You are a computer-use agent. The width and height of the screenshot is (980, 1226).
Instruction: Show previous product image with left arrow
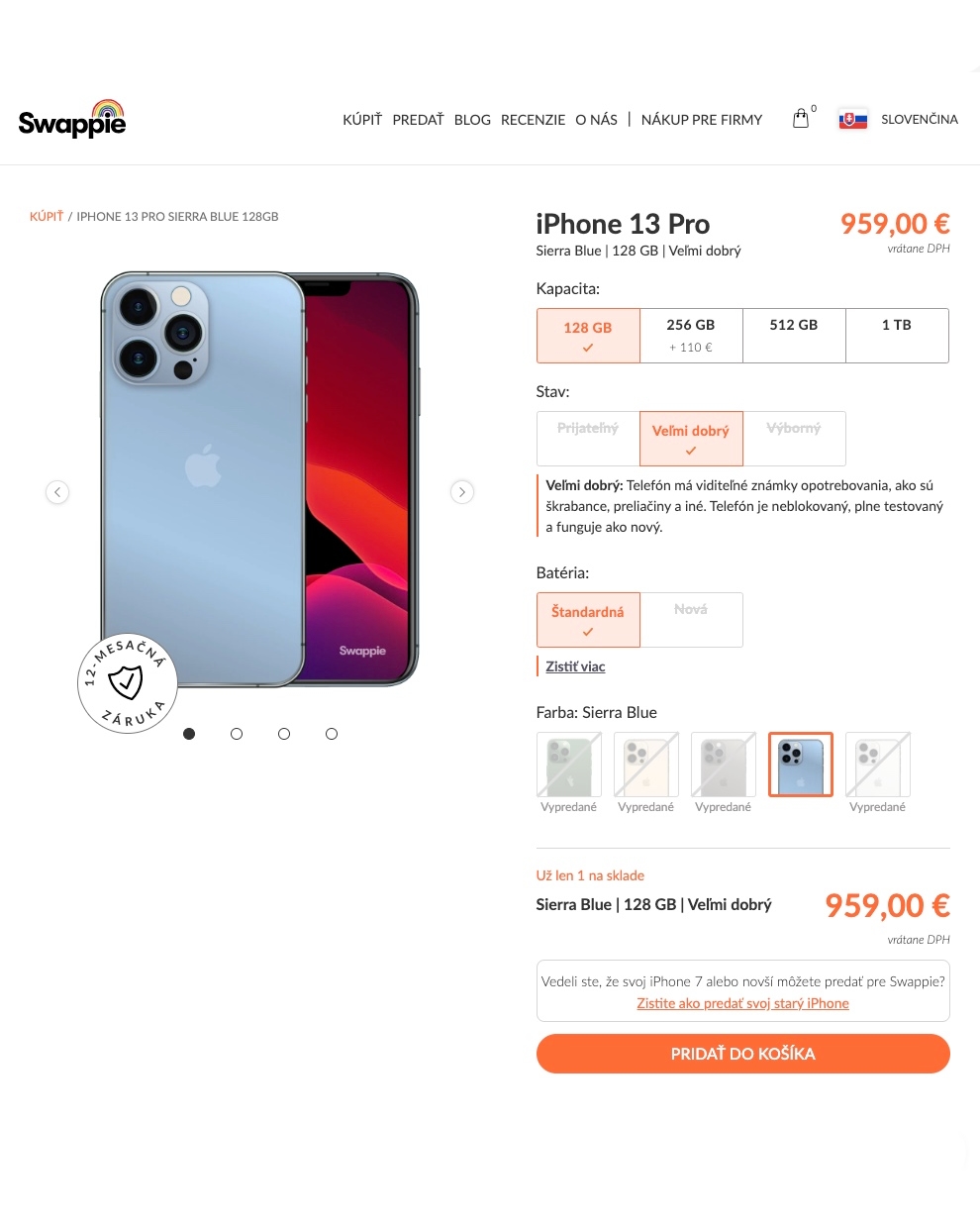[x=57, y=492]
